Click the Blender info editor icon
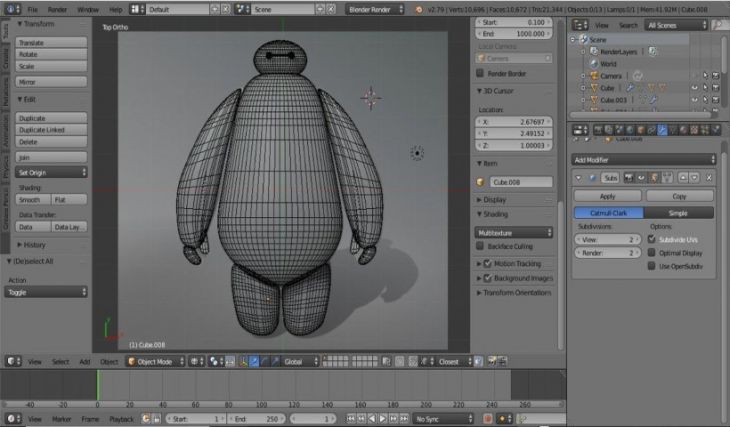This screenshot has height=427, width=730. point(12,9)
